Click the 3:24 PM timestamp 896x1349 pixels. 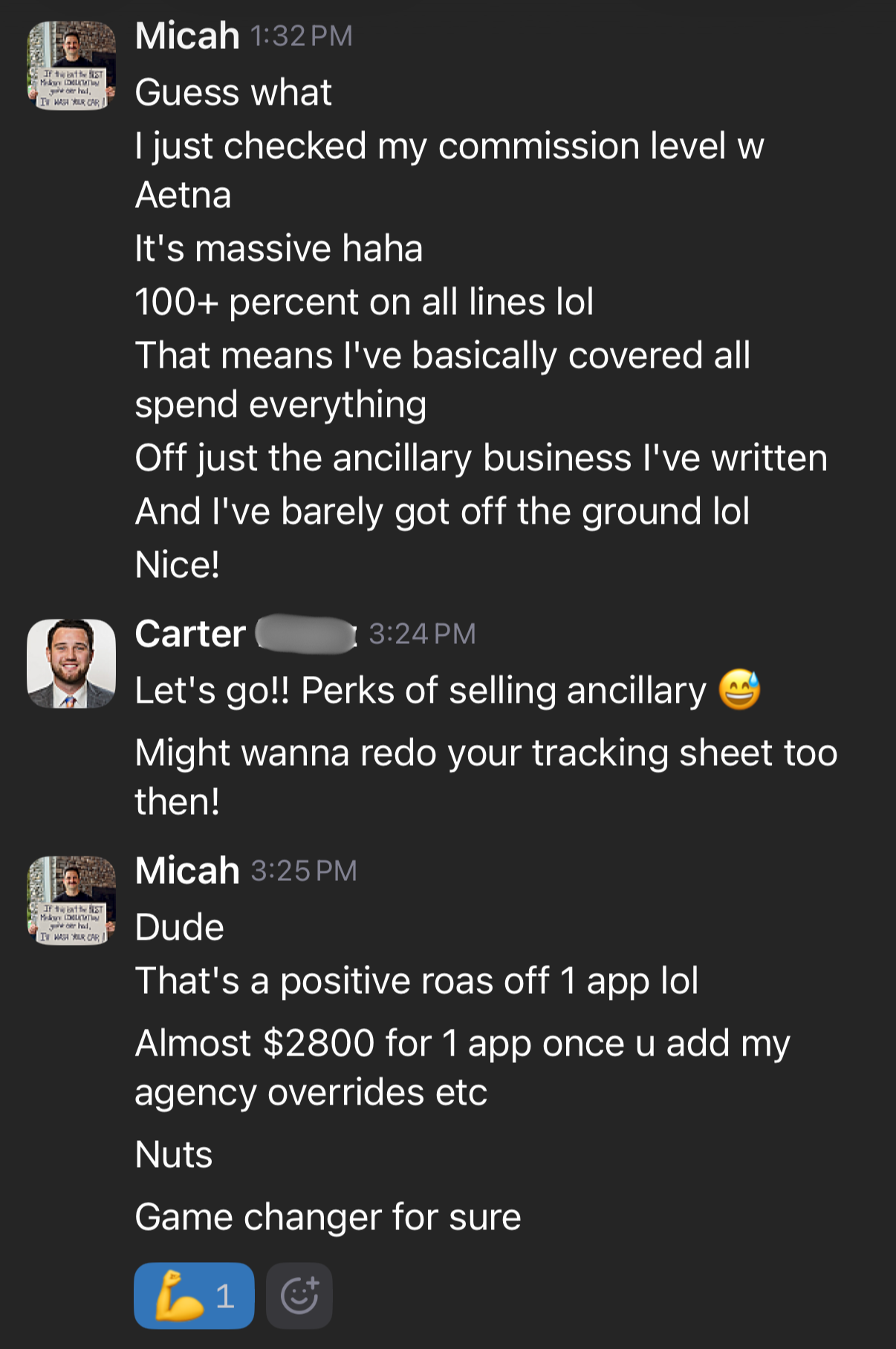[422, 634]
